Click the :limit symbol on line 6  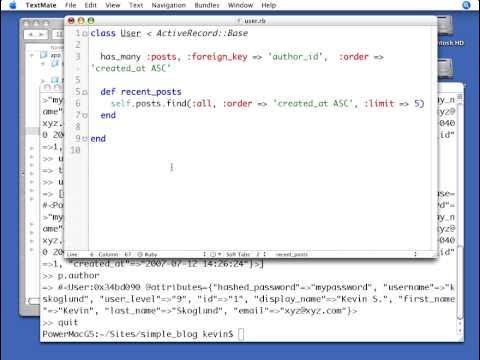(x=379, y=104)
